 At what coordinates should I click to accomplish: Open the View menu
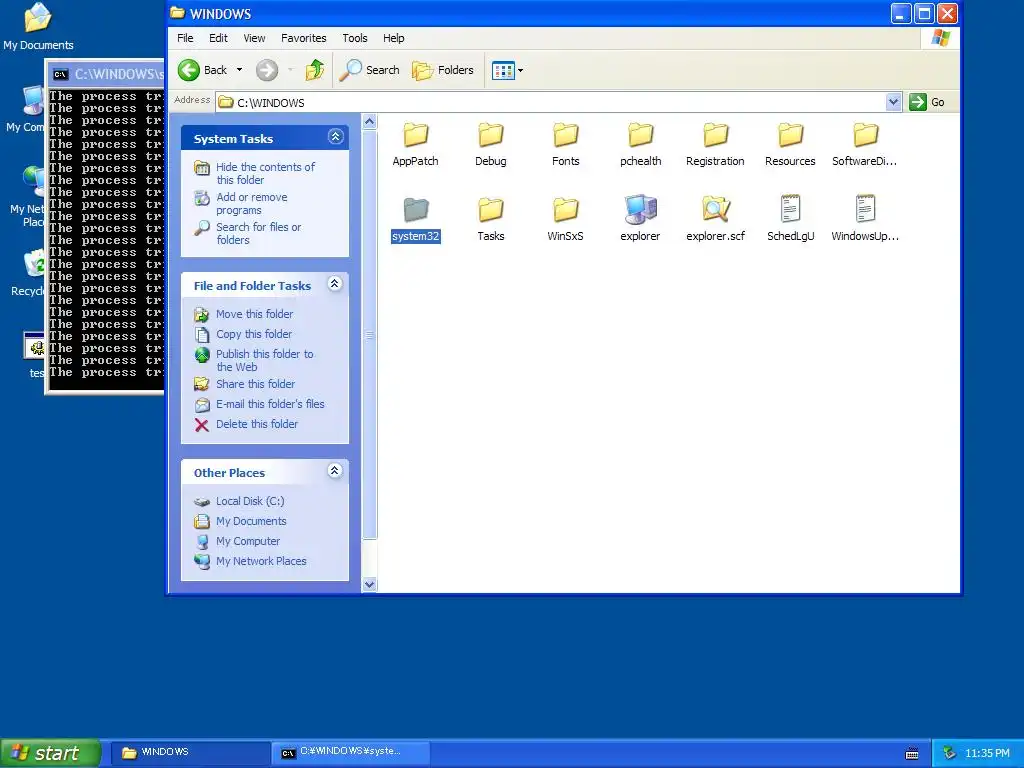[x=254, y=38]
